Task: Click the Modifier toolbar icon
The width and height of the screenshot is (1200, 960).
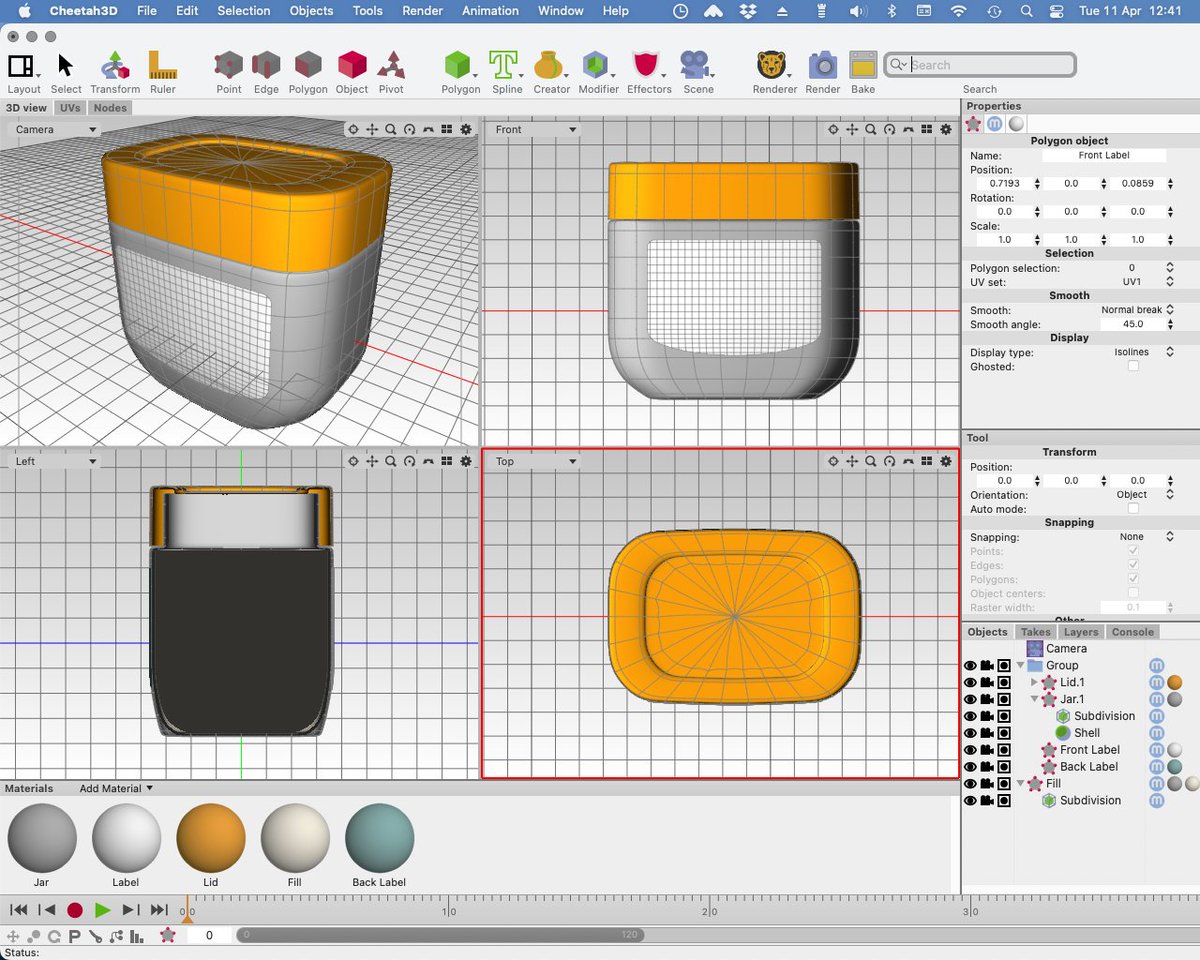Action: pos(598,65)
